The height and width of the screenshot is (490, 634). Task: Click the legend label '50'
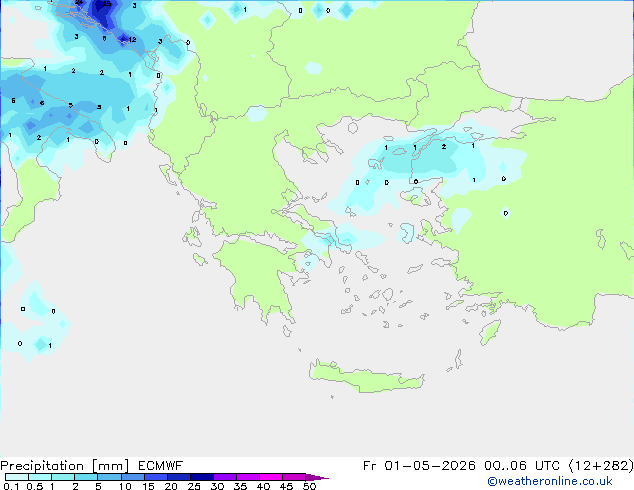(x=309, y=486)
